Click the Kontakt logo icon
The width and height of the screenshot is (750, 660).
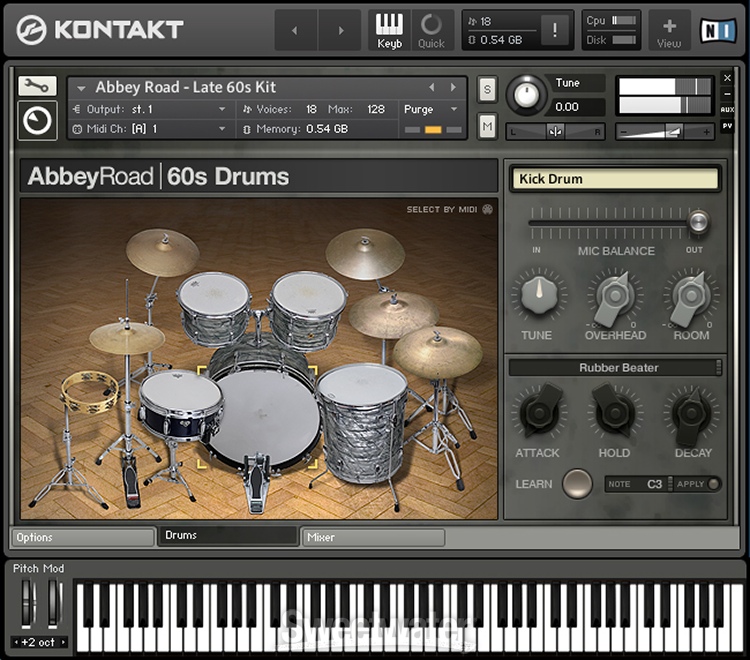click(x=31, y=30)
